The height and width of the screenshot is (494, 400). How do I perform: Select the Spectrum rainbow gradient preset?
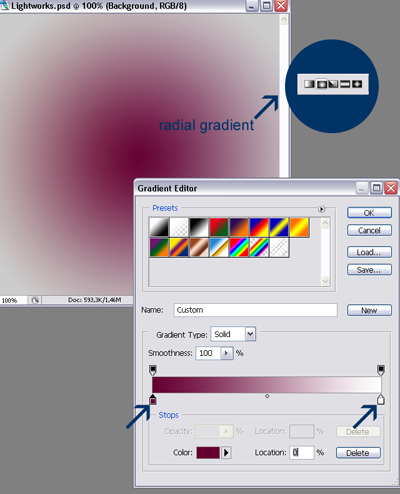pos(239,247)
